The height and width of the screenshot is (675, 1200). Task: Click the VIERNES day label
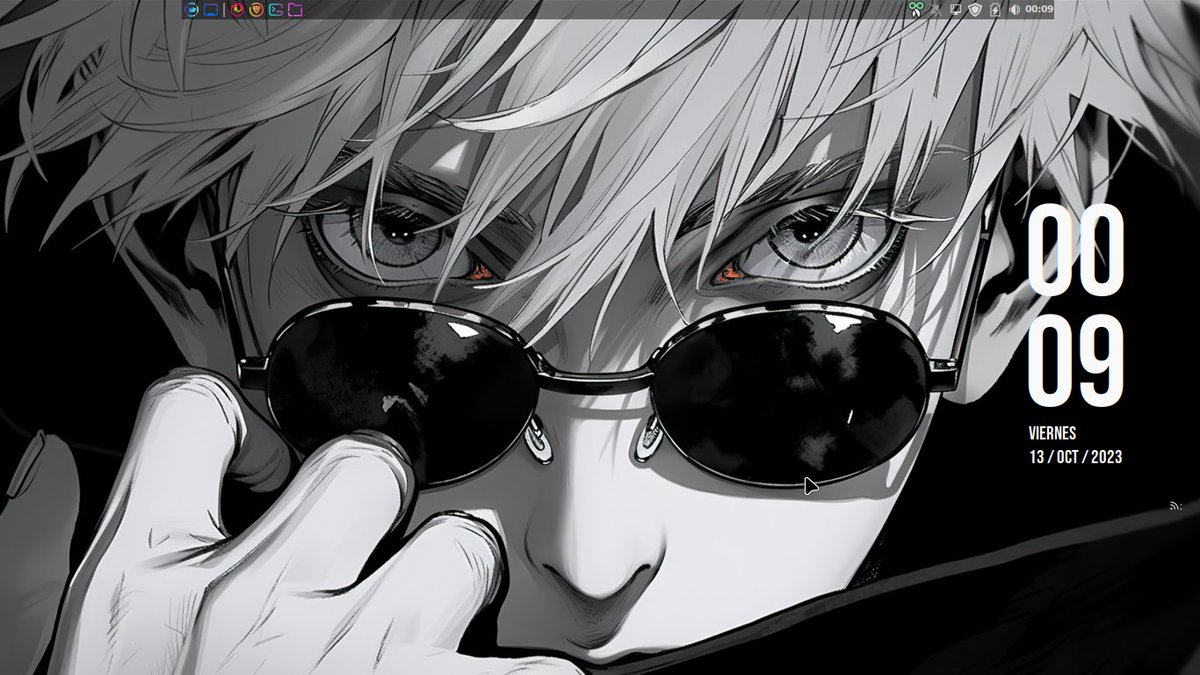pyautogui.click(x=1053, y=434)
